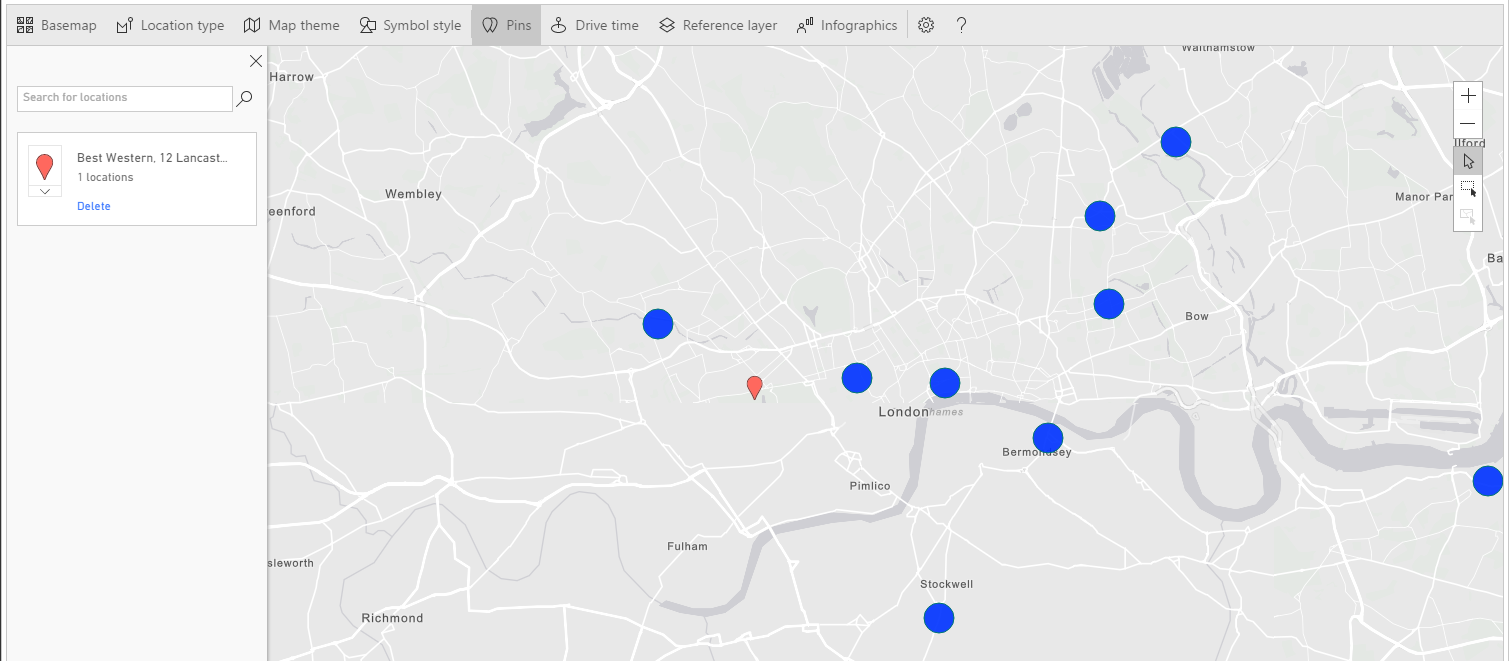Select the rectangle selection tool
Viewport: 1509px width, 661px height.
[1468, 188]
